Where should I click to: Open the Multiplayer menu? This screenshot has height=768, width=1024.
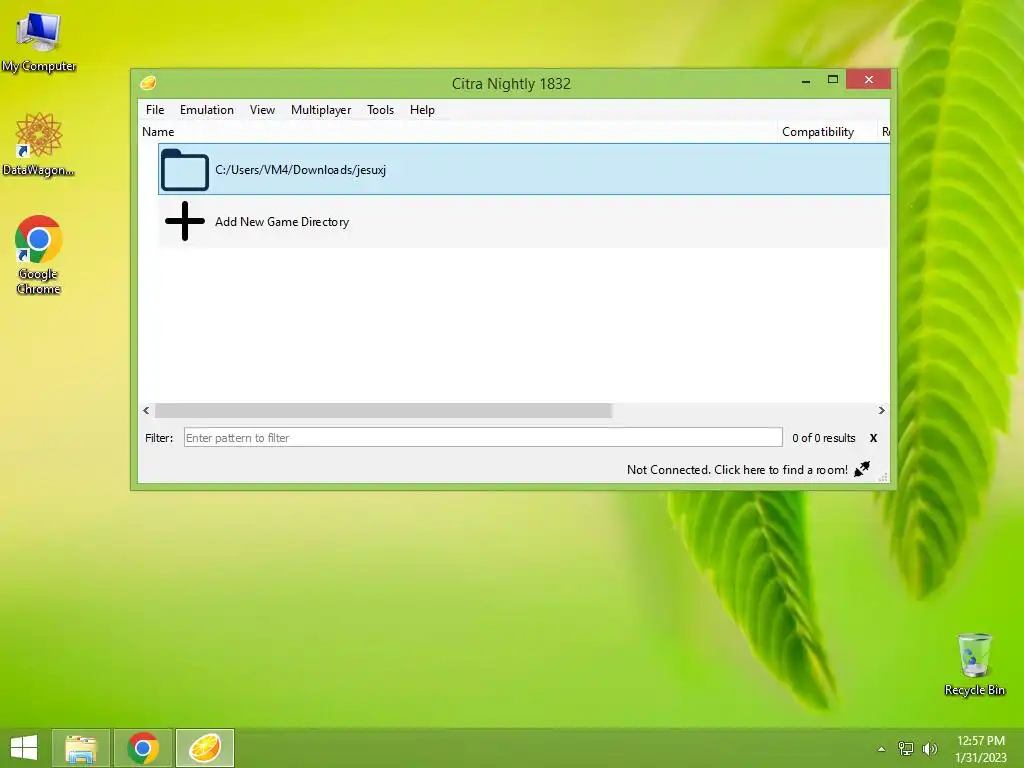(x=321, y=110)
